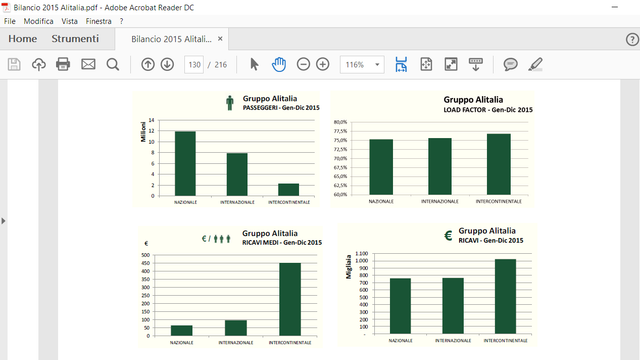Open the Find text magnifier tool
640x360 pixels.
click(113, 64)
